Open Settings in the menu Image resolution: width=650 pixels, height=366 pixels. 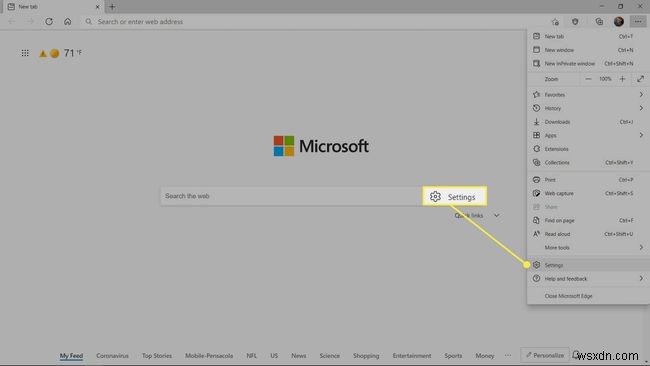click(x=588, y=265)
